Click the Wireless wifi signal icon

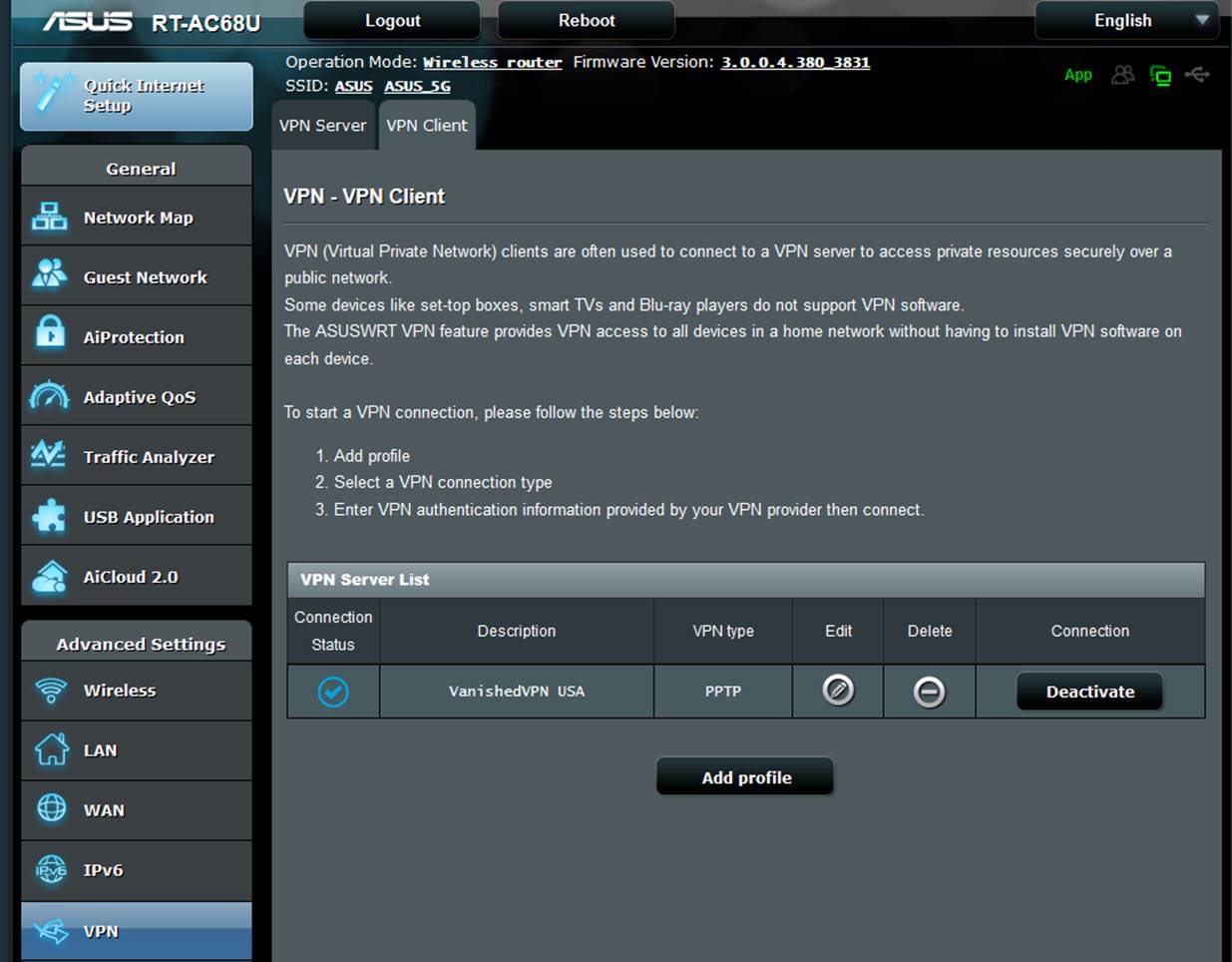coord(50,690)
